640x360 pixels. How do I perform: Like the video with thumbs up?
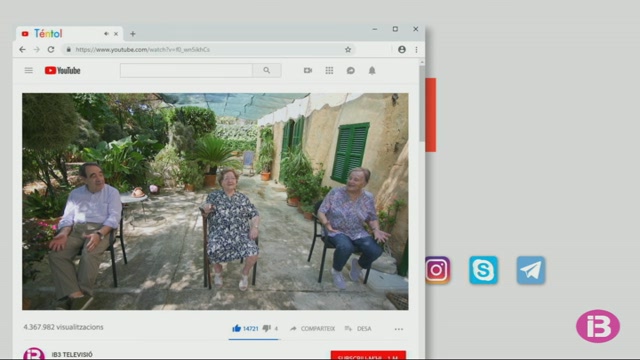click(236, 328)
